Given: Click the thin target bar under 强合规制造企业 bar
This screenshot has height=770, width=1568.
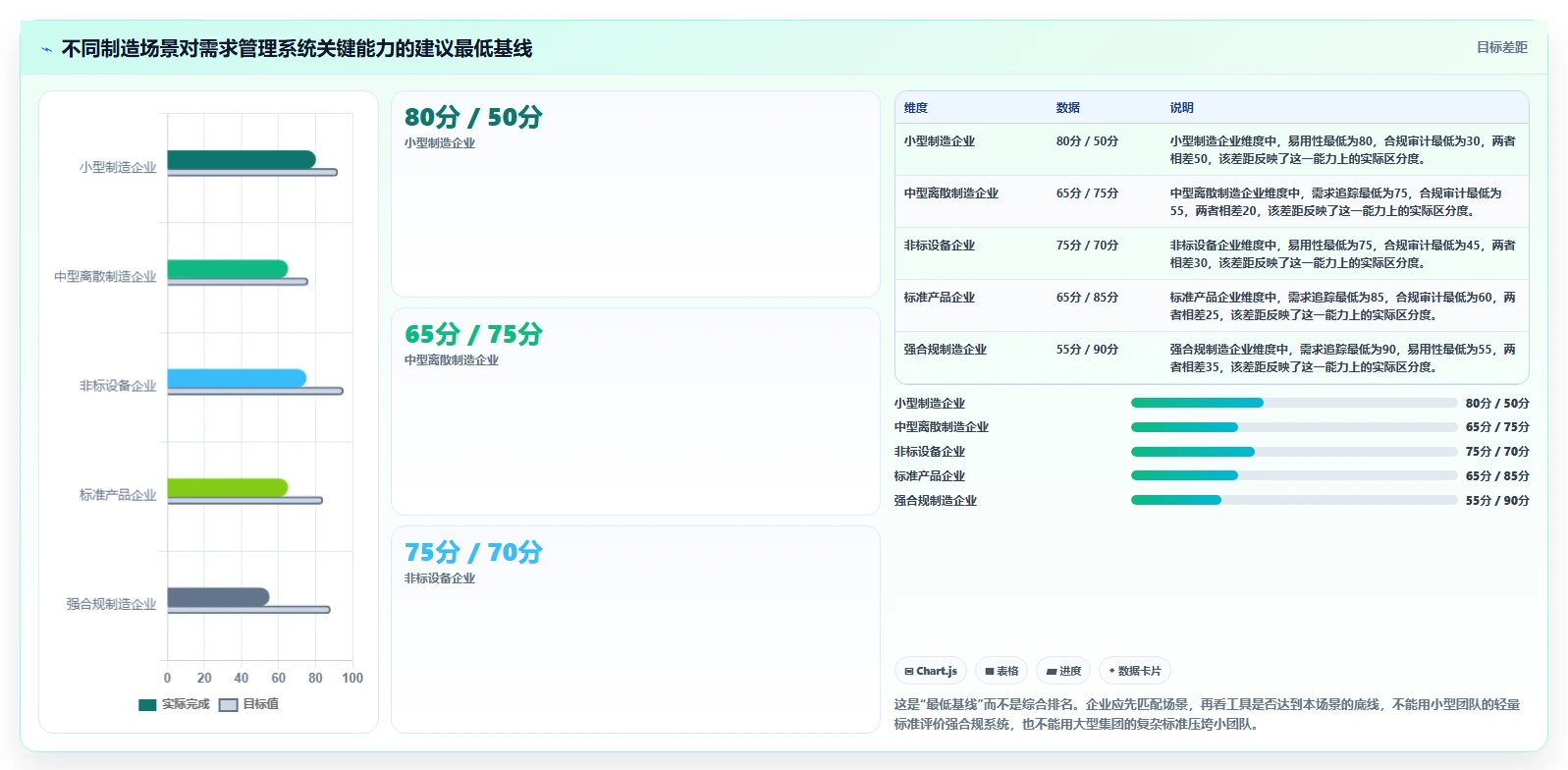Looking at the screenshot, I should (248, 610).
